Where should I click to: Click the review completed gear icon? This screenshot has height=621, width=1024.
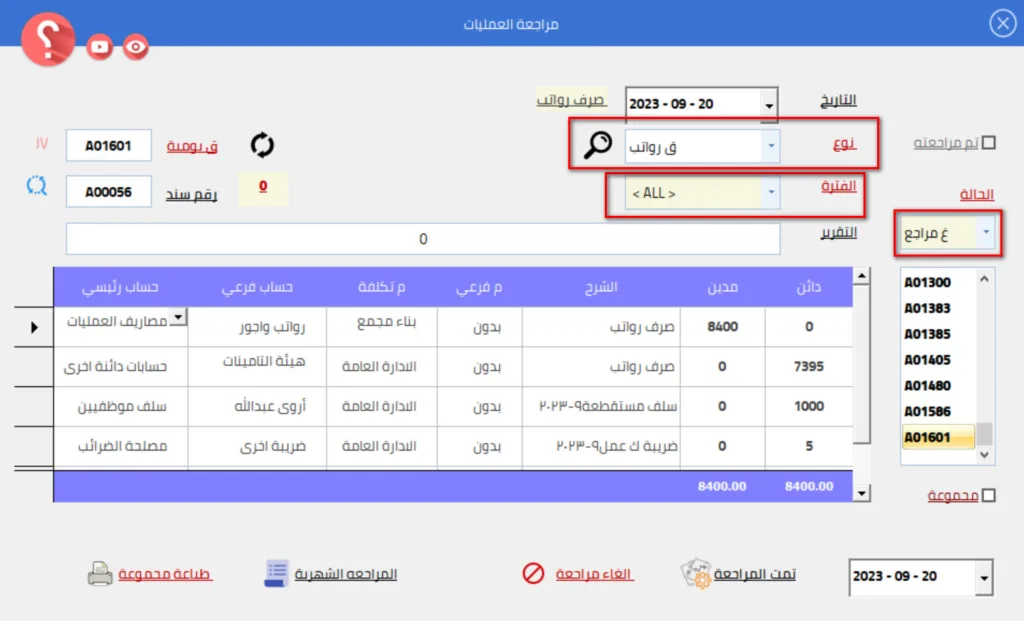click(x=695, y=574)
